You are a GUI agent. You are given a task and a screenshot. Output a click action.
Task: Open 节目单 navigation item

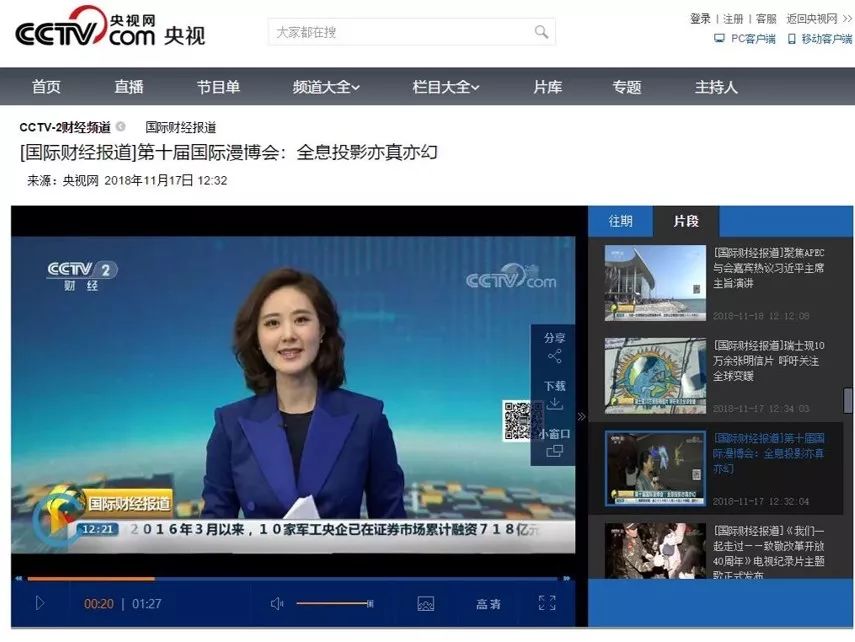[218, 87]
